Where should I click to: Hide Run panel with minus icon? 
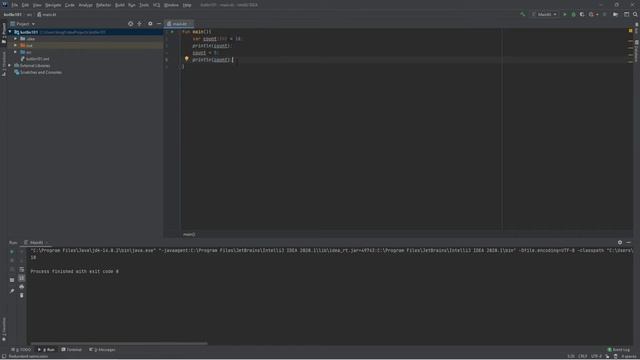tap(629, 242)
